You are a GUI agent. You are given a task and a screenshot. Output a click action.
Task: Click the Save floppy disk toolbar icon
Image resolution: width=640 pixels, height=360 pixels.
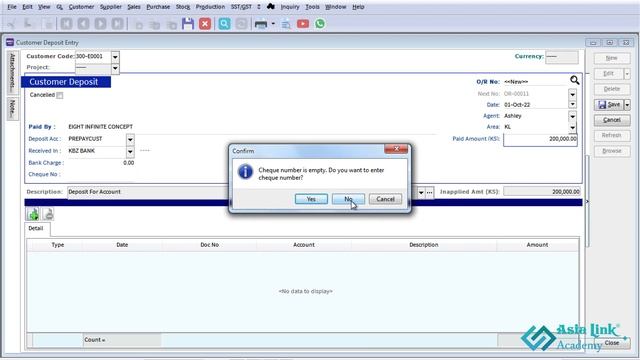click(x=188, y=24)
